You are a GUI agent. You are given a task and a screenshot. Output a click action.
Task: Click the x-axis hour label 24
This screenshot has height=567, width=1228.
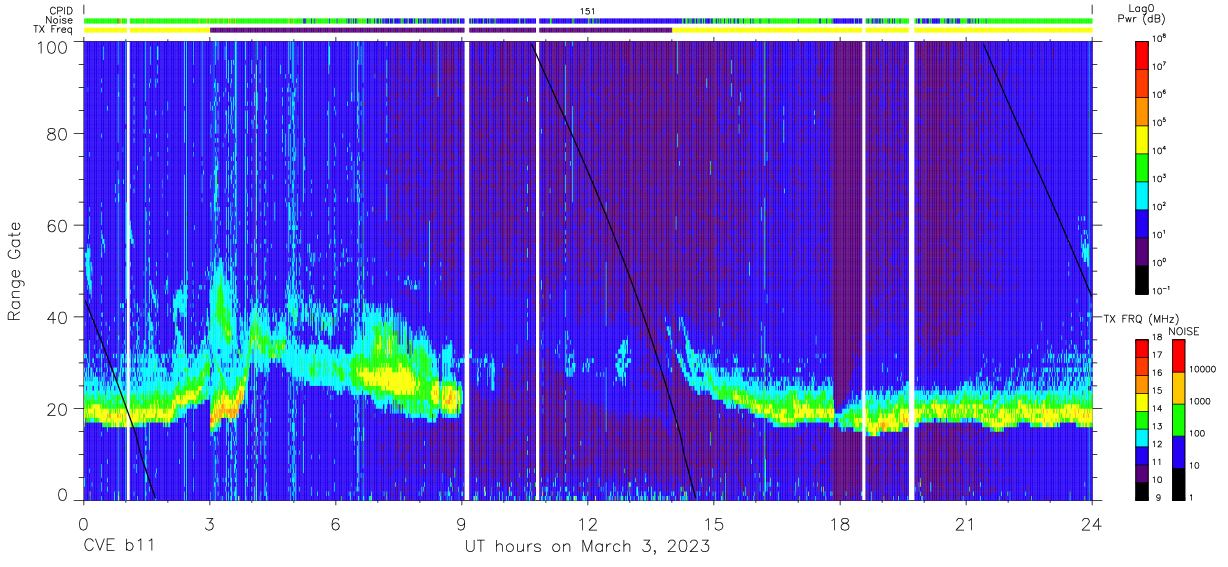[x=1092, y=523]
